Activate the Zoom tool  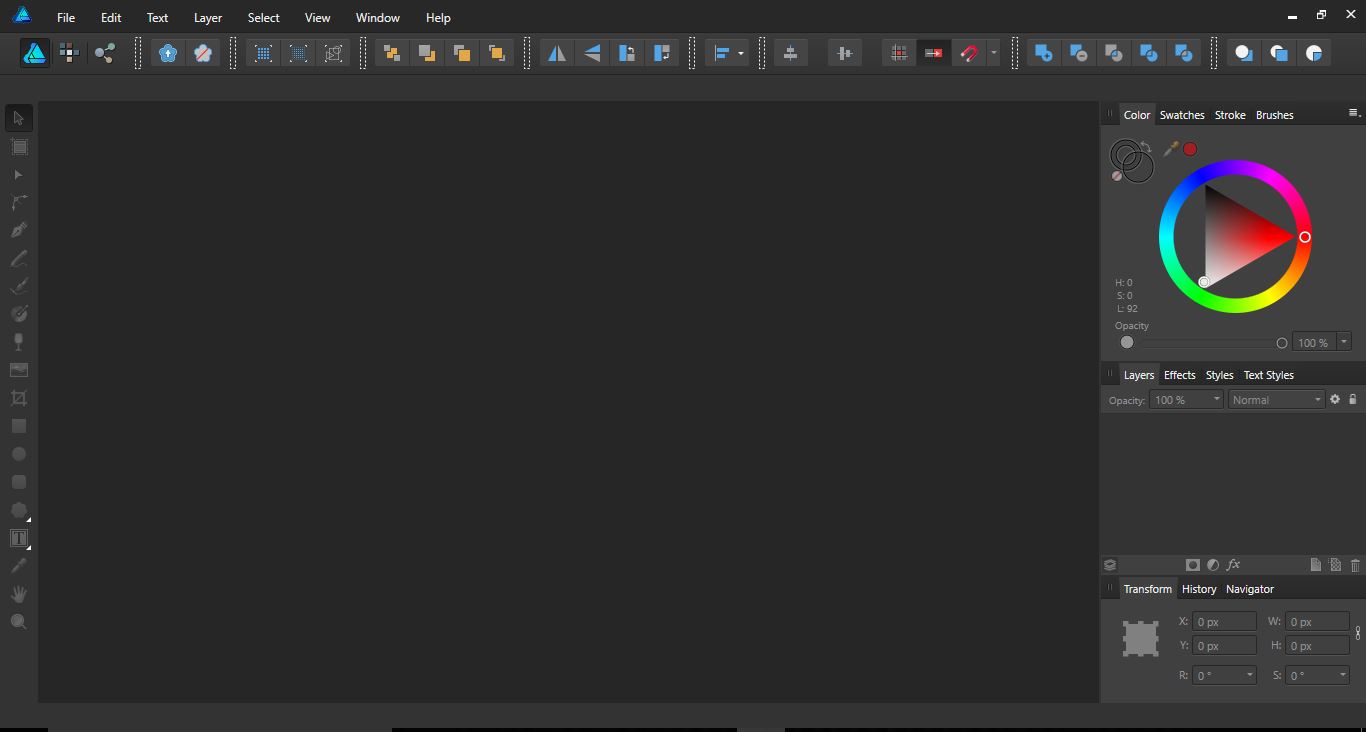[x=18, y=621]
